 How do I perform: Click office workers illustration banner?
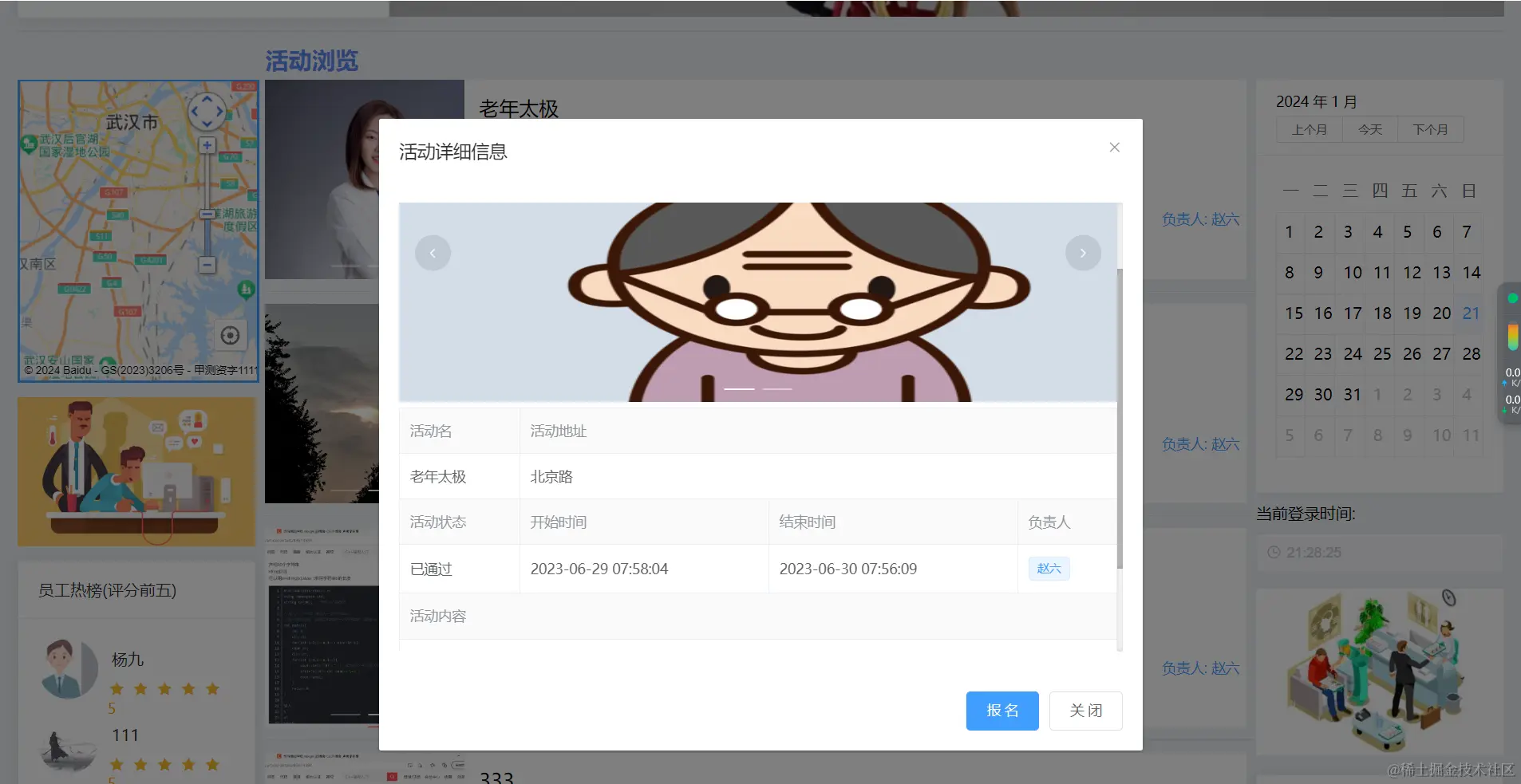(x=136, y=471)
